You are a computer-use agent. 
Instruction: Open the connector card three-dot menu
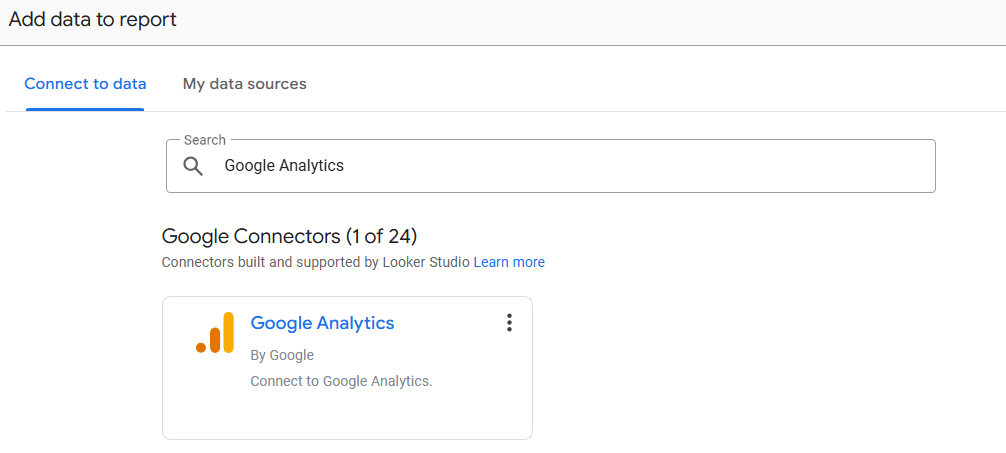(509, 322)
